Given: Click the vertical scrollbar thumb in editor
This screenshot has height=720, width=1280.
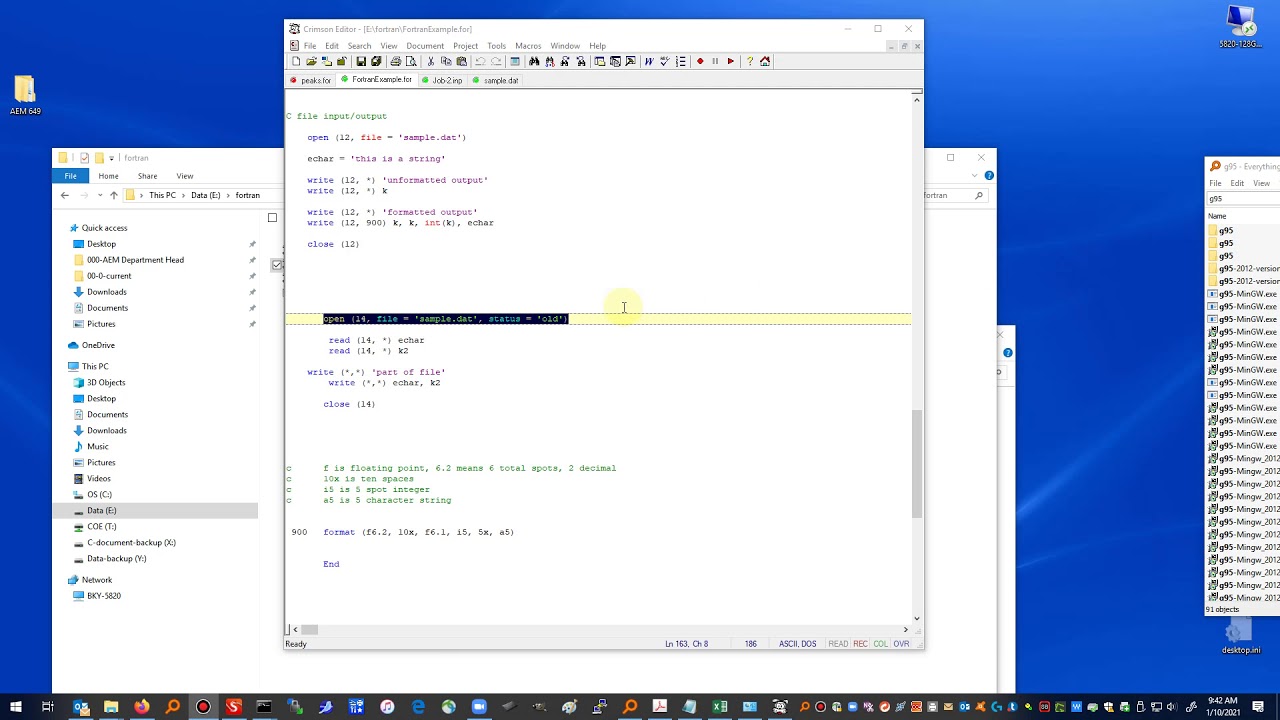Looking at the screenshot, I should pyautogui.click(x=917, y=464).
